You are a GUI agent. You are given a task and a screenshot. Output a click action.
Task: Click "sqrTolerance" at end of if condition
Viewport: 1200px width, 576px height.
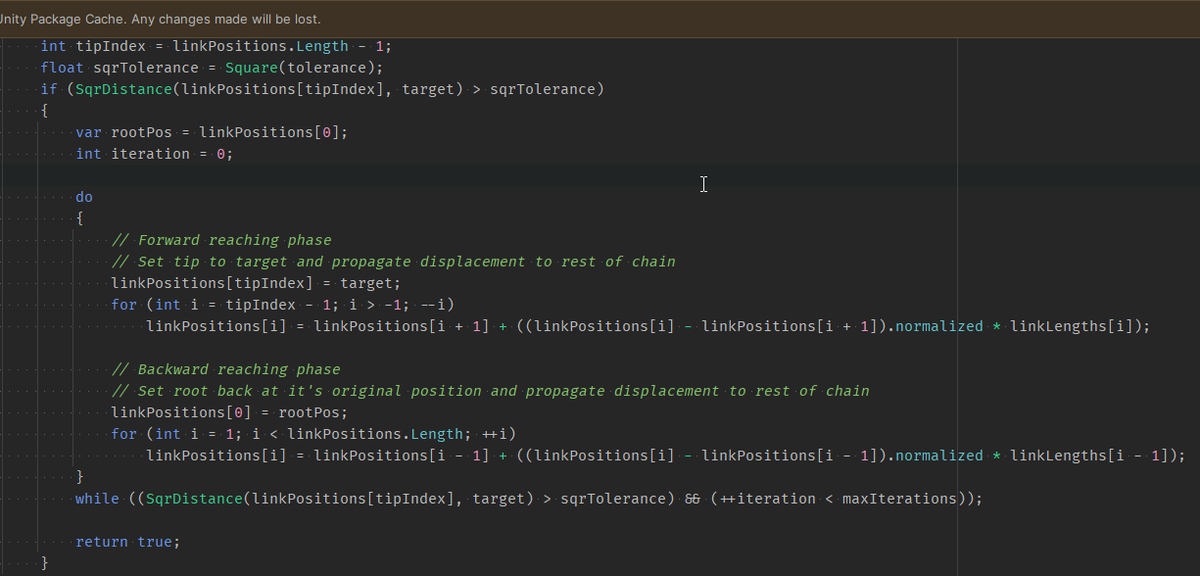pos(542,89)
